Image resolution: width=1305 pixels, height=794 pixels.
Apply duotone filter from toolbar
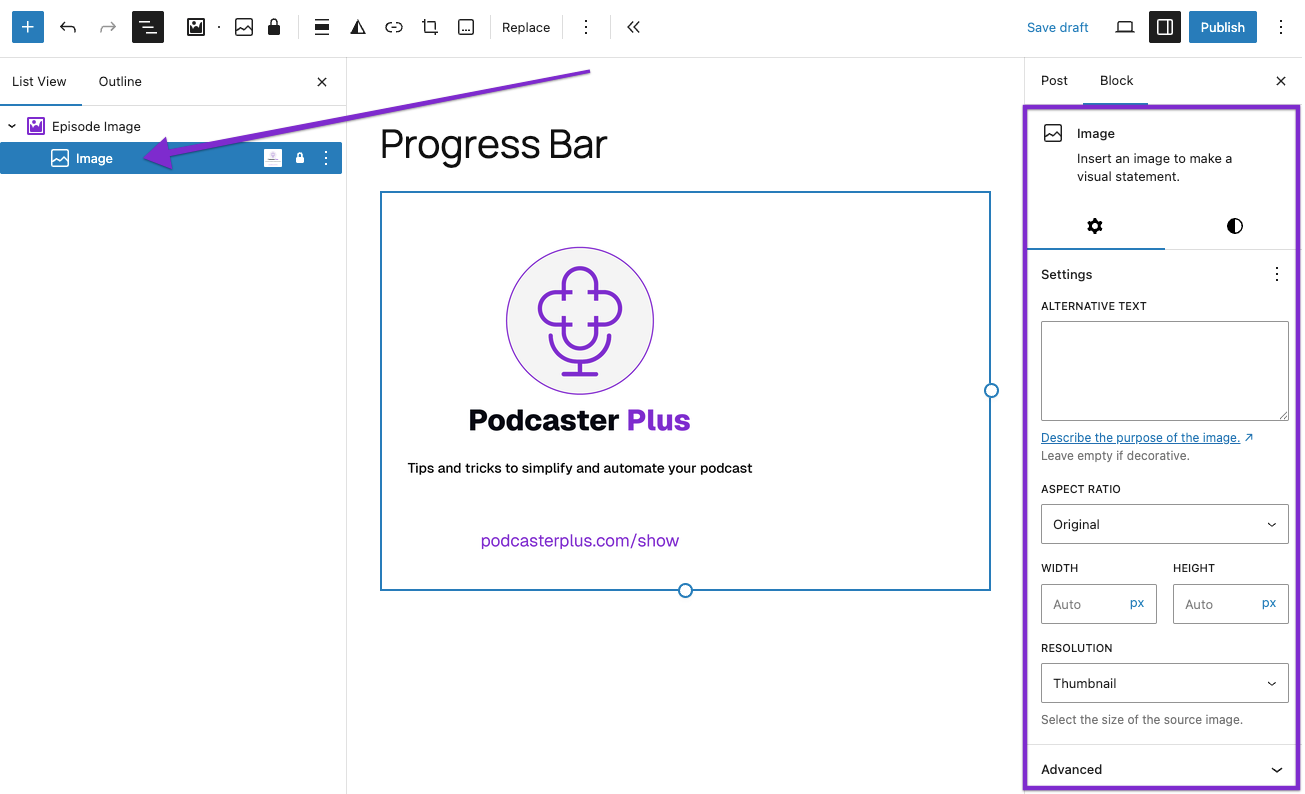(358, 27)
